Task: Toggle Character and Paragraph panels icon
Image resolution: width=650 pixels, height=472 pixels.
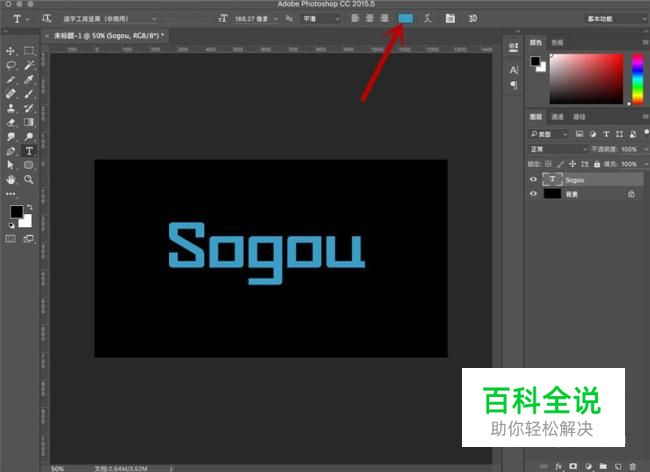Action: click(450, 18)
